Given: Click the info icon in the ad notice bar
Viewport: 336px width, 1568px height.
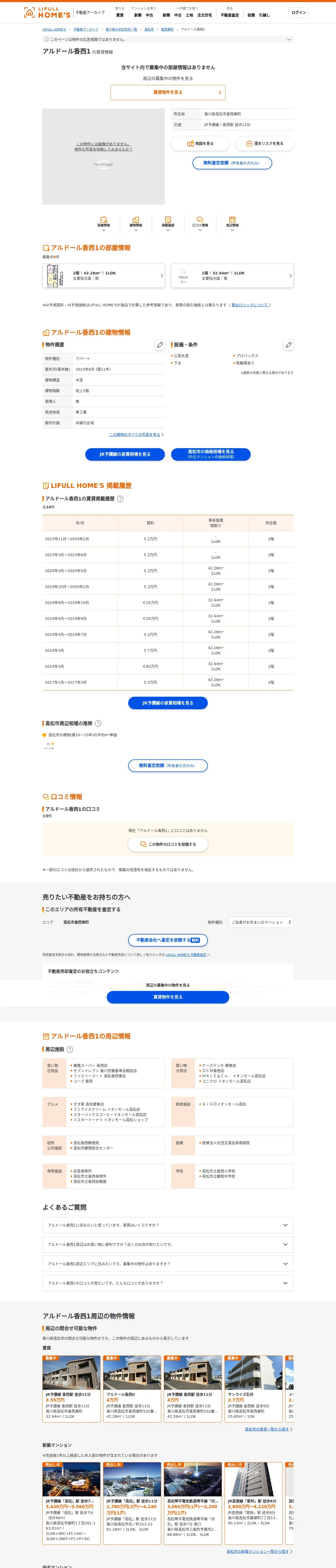Looking at the screenshot, I should click(x=46, y=39).
